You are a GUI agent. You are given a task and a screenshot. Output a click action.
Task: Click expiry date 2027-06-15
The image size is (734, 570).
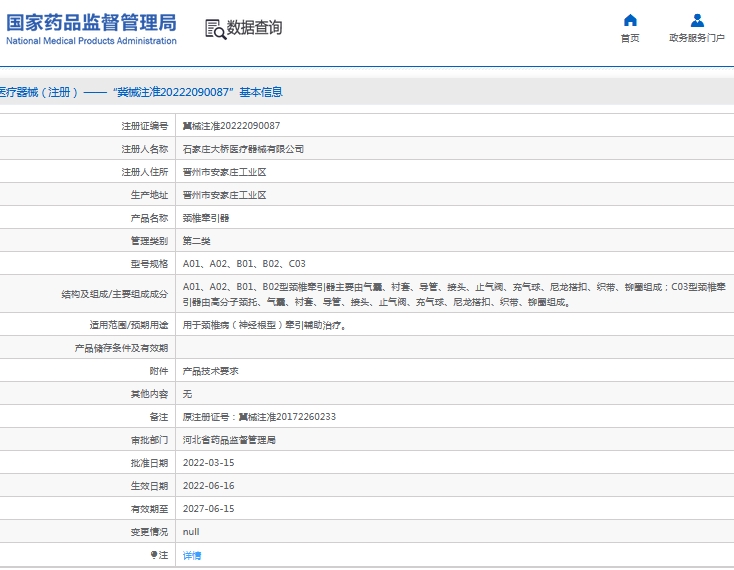208,509
